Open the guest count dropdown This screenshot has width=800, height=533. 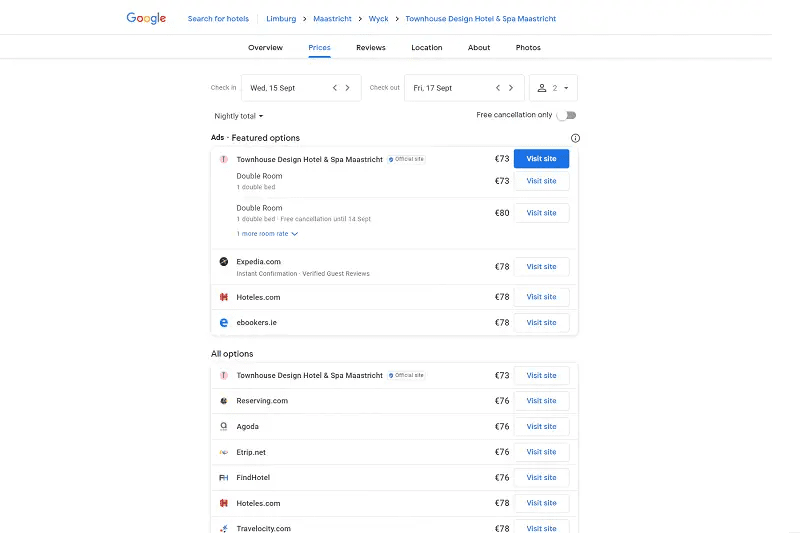point(553,88)
